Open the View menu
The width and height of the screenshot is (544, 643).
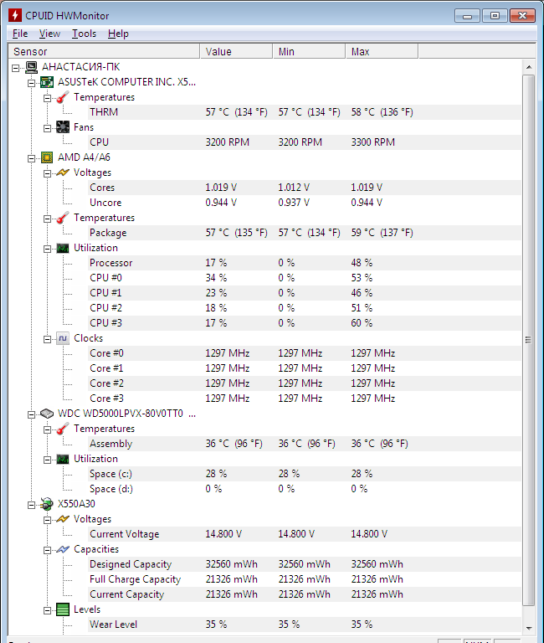(x=50, y=34)
